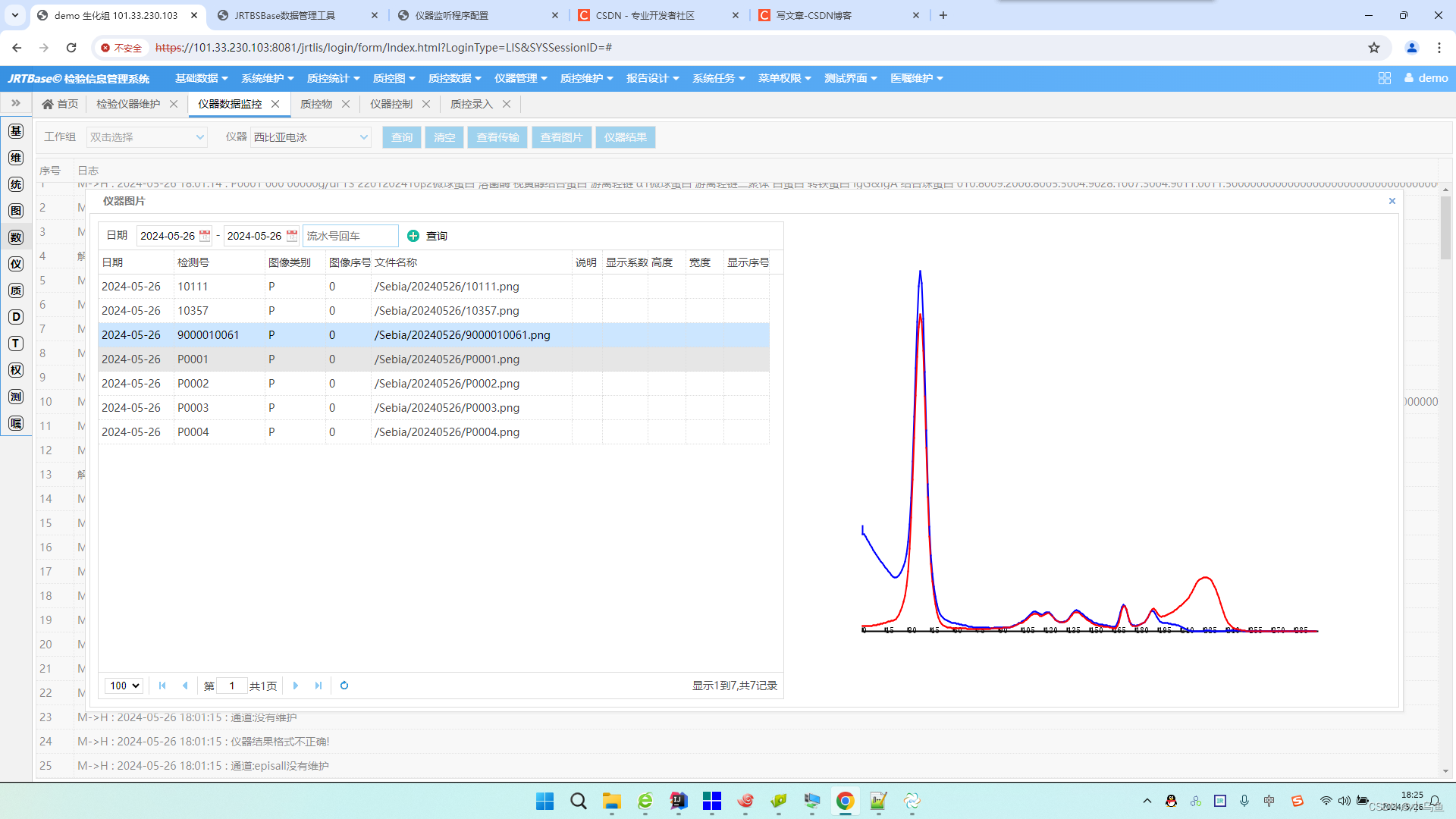This screenshot has width=1456, height=819.
Task: Click the 测 sidebar icon
Action: [x=16, y=397]
